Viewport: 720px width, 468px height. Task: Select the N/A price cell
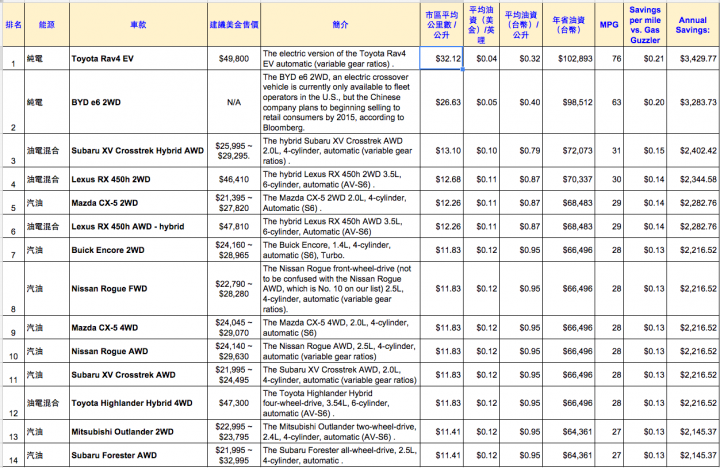tap(234, 102)
